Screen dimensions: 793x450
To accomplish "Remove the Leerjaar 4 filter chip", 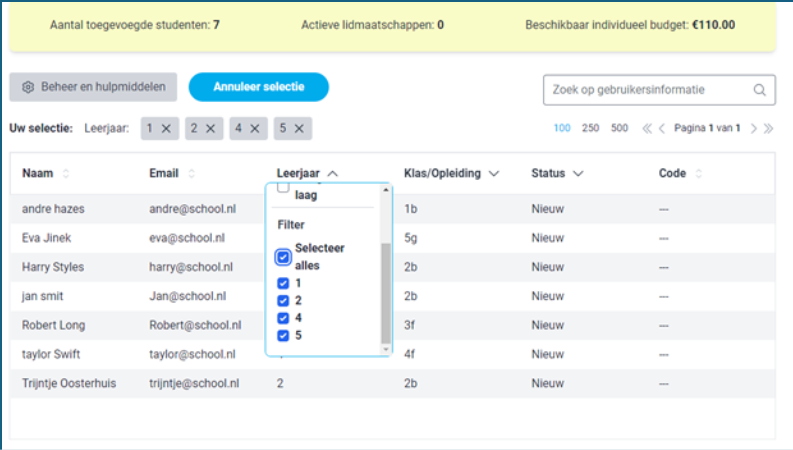I will [255, 128].
